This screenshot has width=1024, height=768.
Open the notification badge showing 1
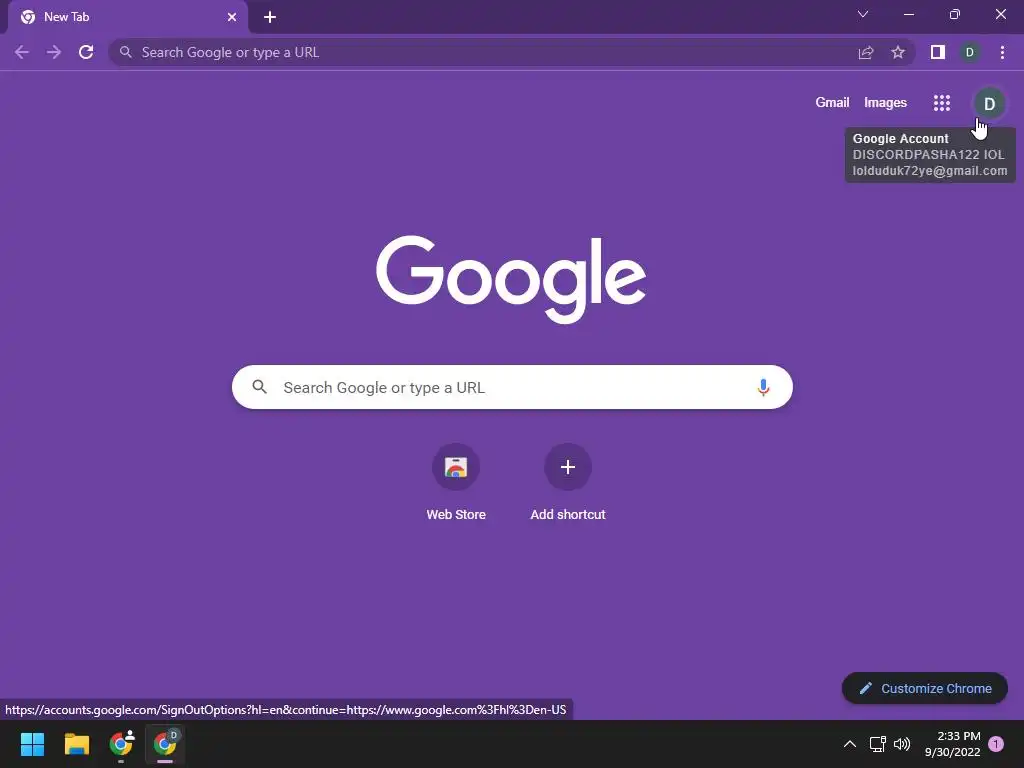tap(996, 744)
